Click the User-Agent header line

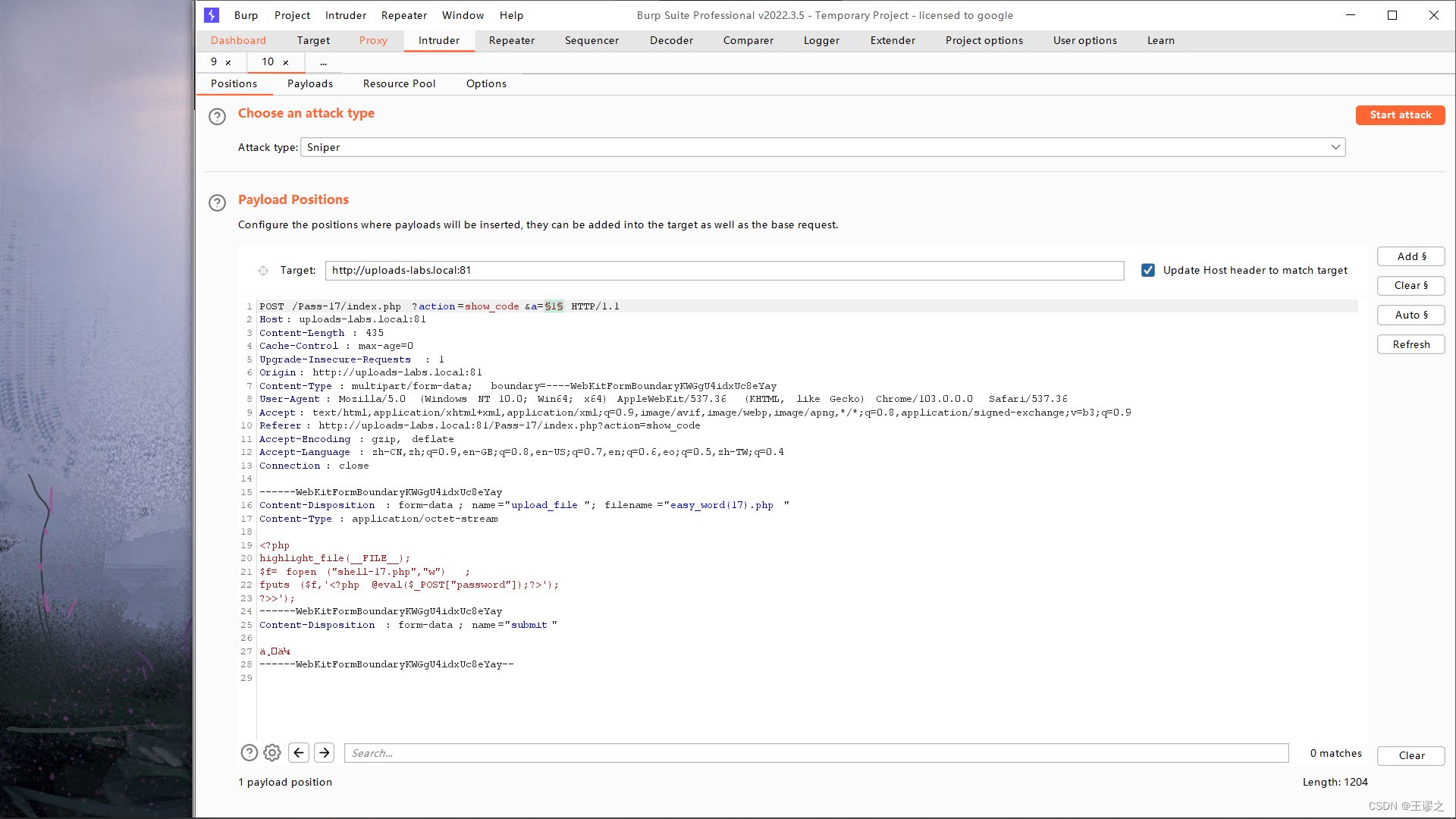click(663, 399)
